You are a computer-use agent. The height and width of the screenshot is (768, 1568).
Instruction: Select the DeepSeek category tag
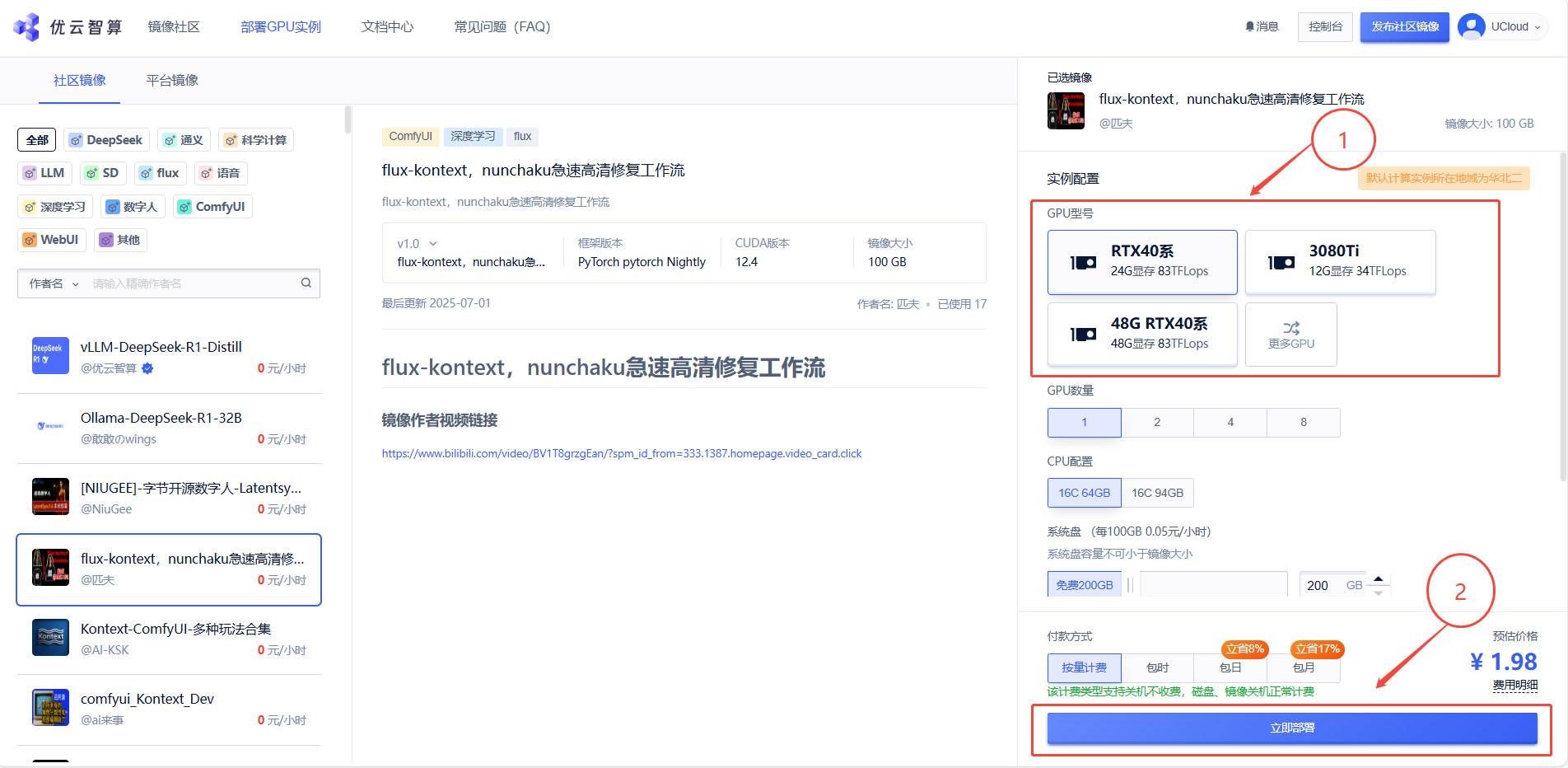click(106, 140)
